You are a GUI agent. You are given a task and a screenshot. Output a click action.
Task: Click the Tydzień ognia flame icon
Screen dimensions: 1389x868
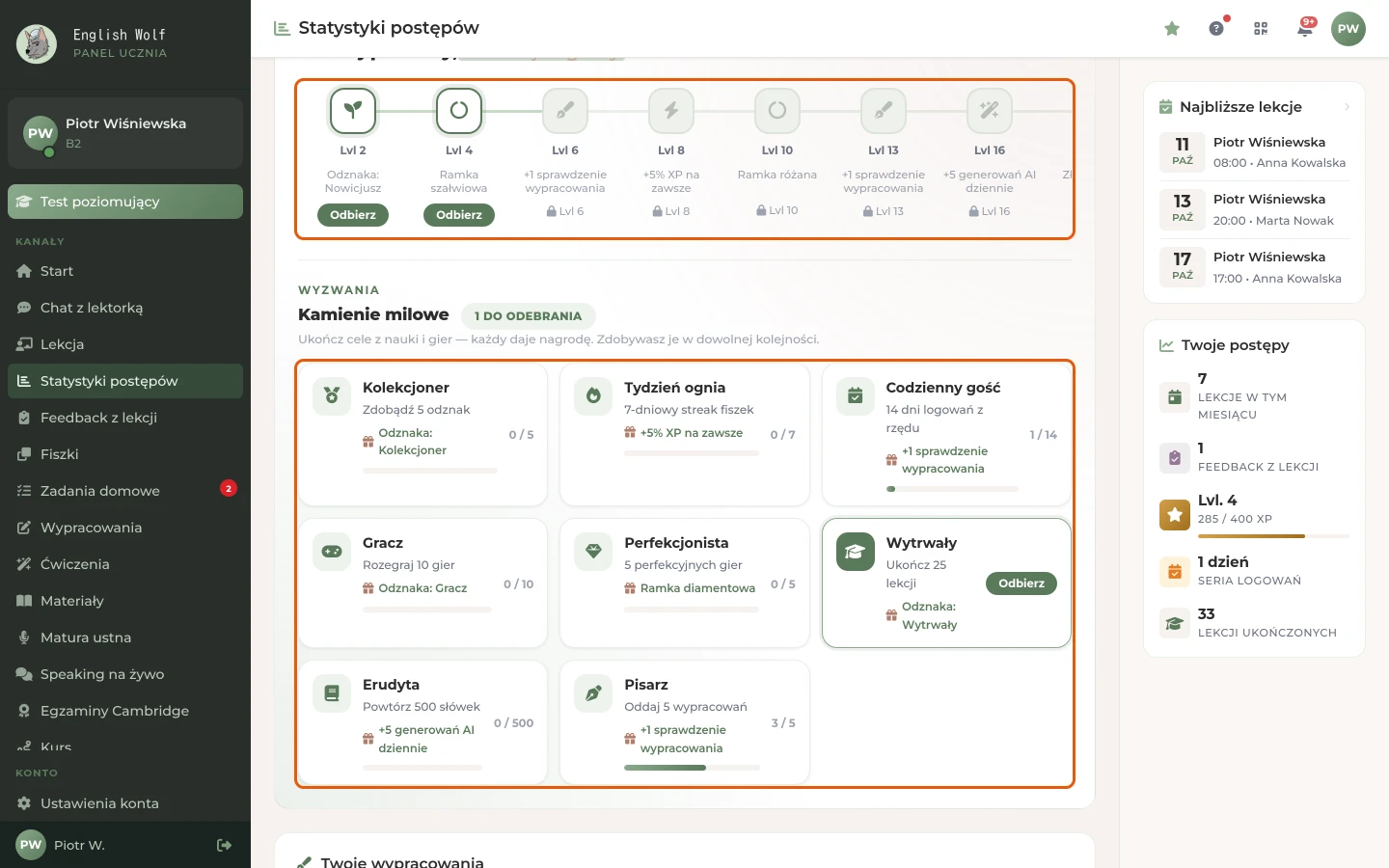point(593,396)
